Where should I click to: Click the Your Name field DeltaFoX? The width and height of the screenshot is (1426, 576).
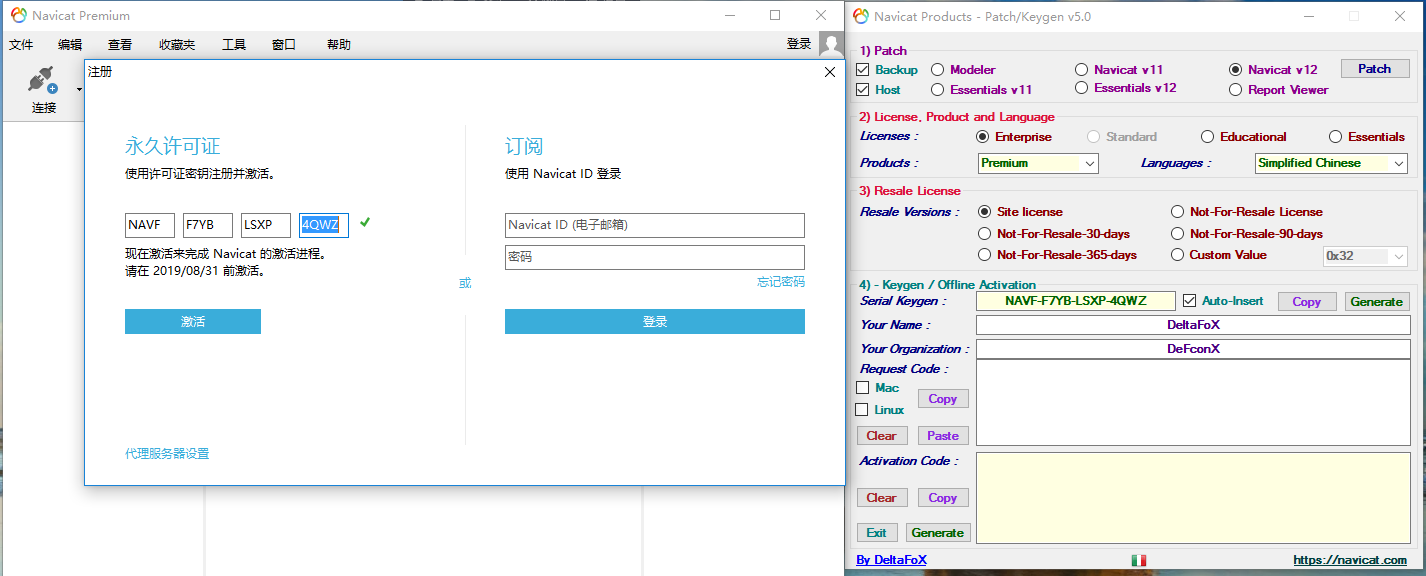pyautogui.click(x=1193, y=325)
